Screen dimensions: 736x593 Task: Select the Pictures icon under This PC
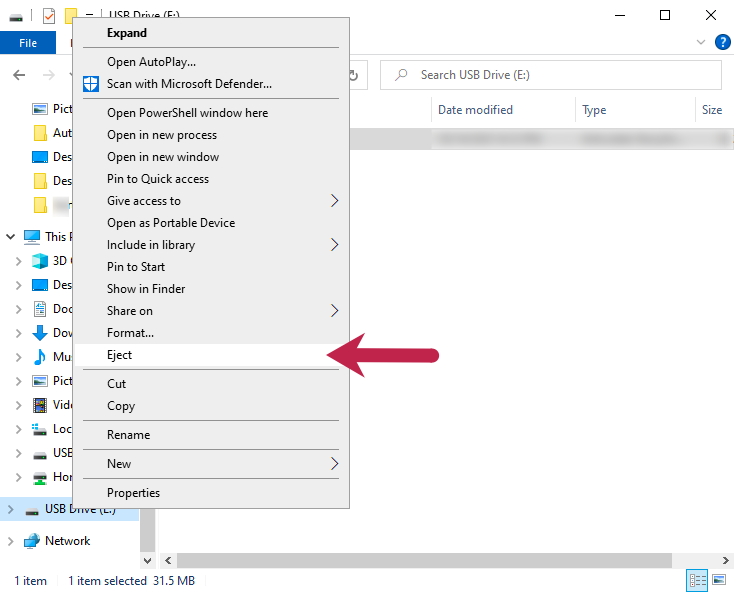[x=40, y=381]
